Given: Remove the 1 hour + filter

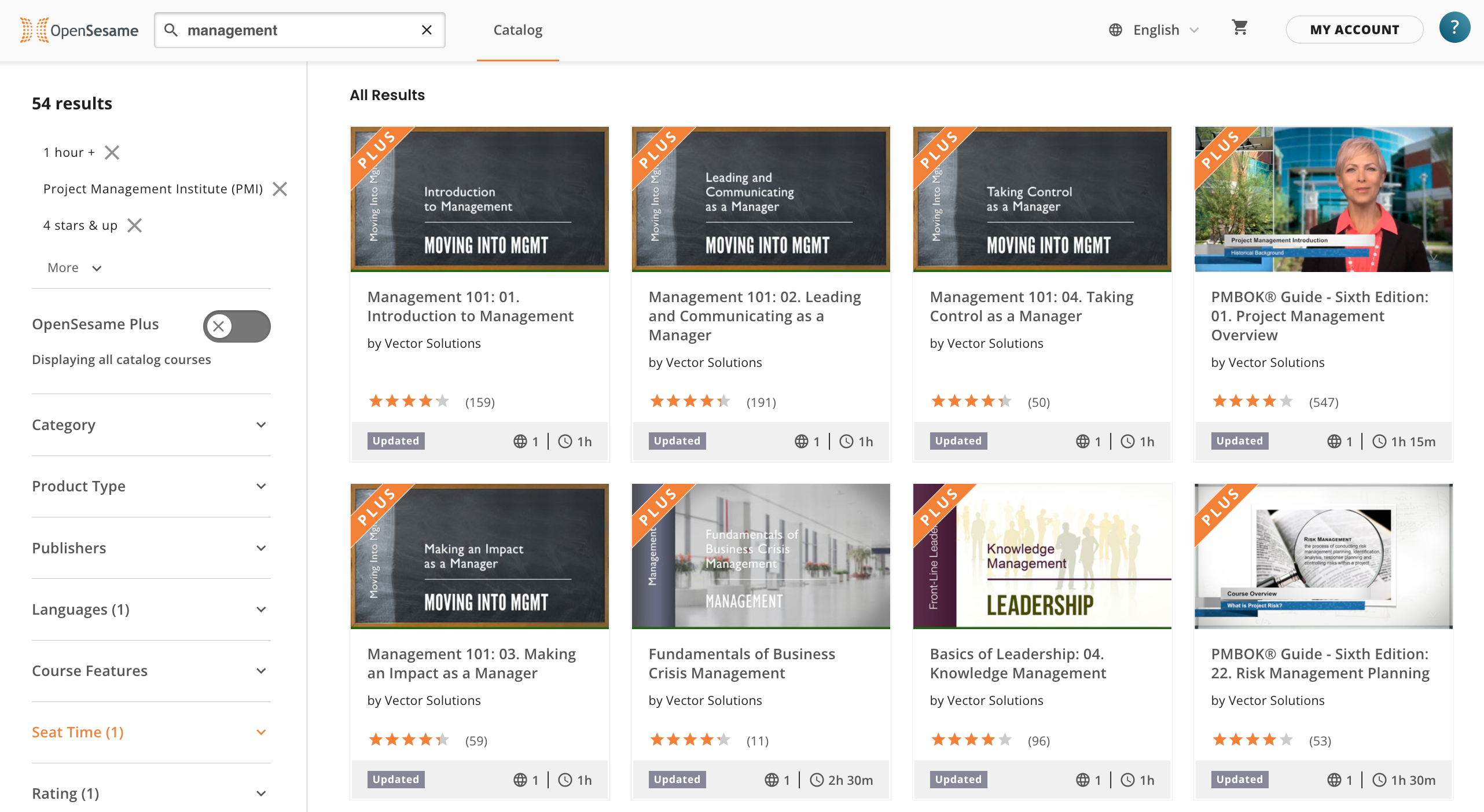Looking at the screenshot, I should pos(112,152).
